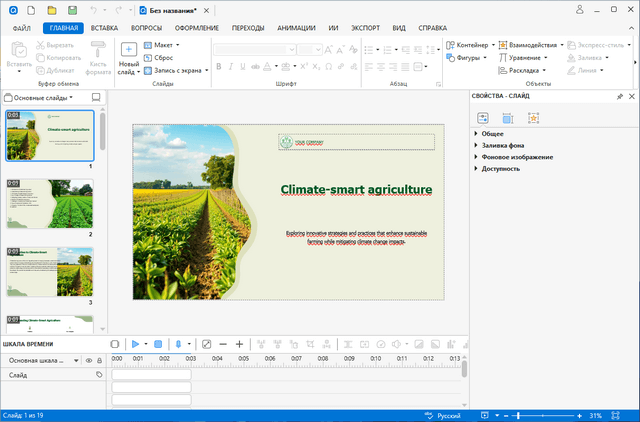Open the ВСТАВКА ribbon tab

[104, 29]
